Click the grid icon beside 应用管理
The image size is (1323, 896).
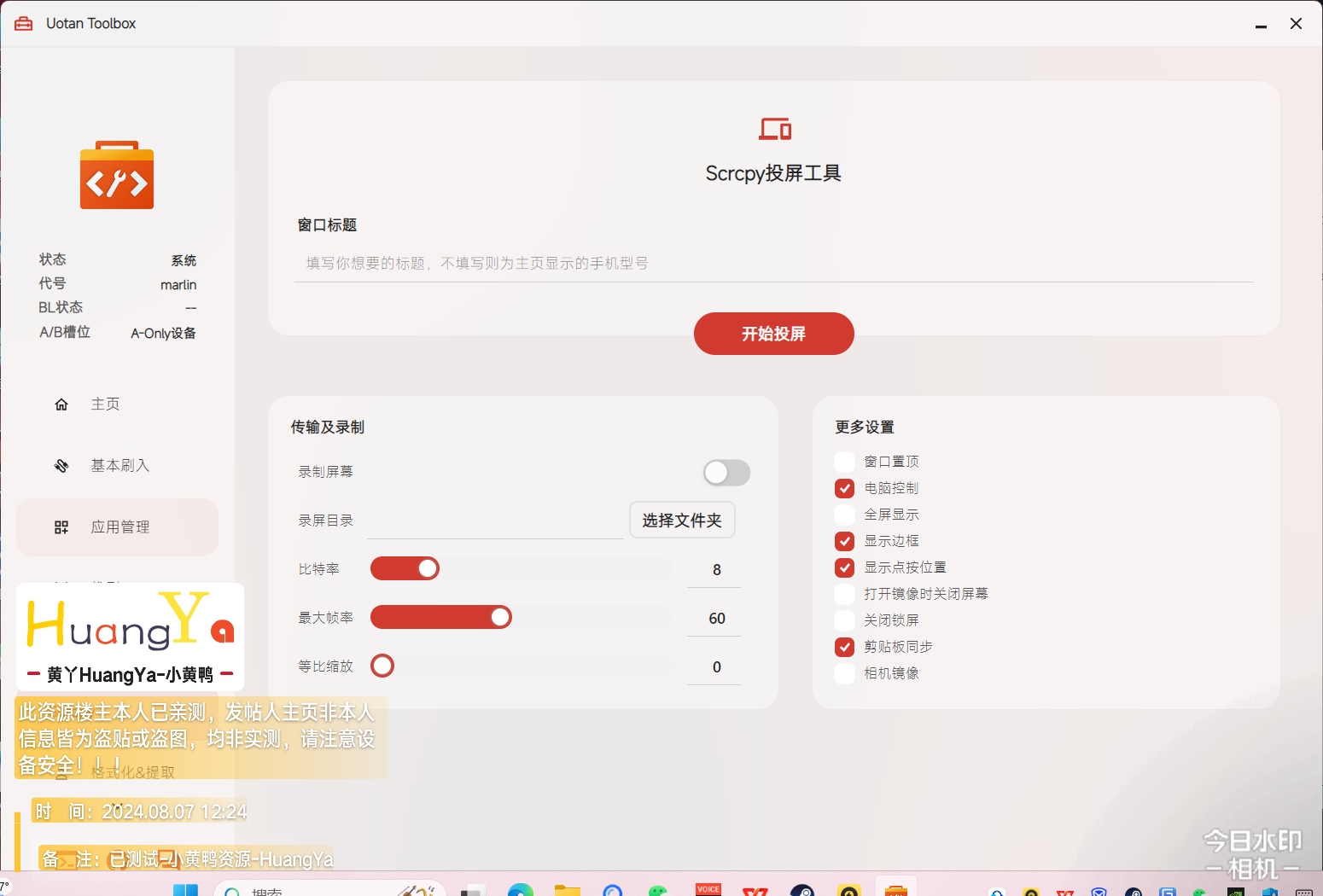[61, 527]
